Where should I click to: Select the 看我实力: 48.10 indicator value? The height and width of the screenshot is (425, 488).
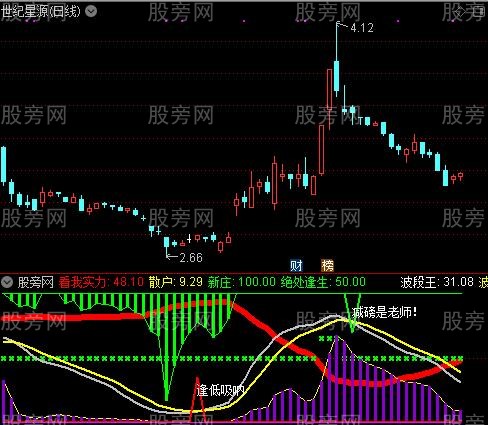pyautogui.click(x=101, y=282)
